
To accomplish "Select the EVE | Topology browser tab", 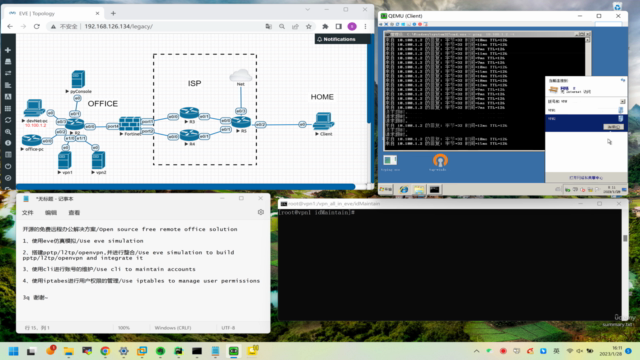I will (x=54, y=13).
